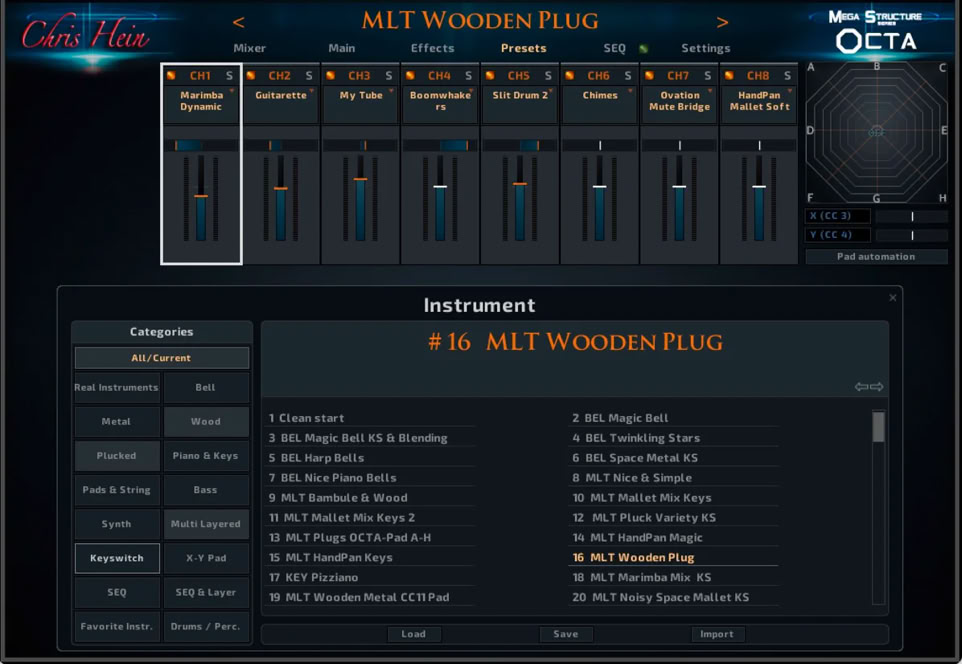Image resolution: width=962 pixels, height=664 pixels.
Task: Click the preset list scrollbar thumb
Action: [879, 427]
